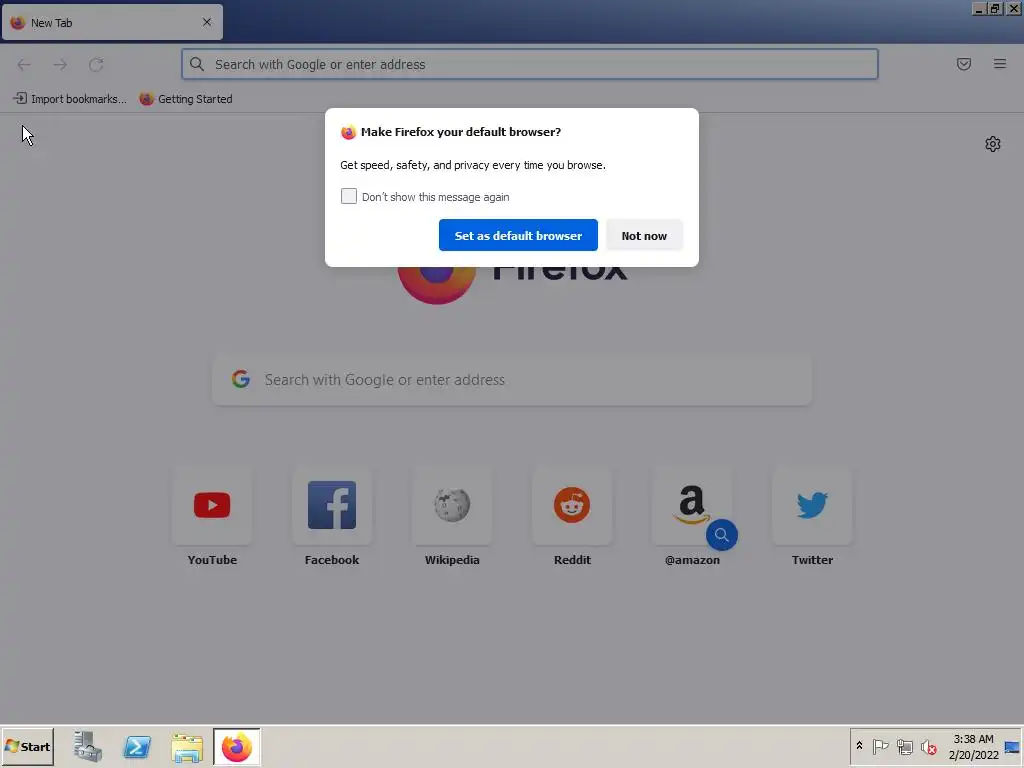Click the Facebook label text

click(332, 560)
